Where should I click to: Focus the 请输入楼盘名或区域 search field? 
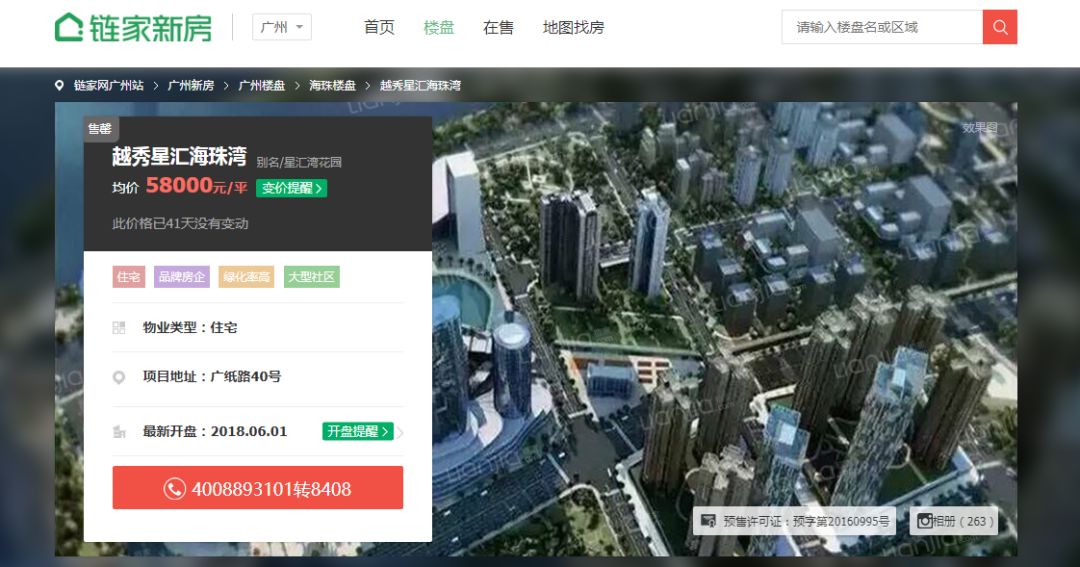[882, 28]
